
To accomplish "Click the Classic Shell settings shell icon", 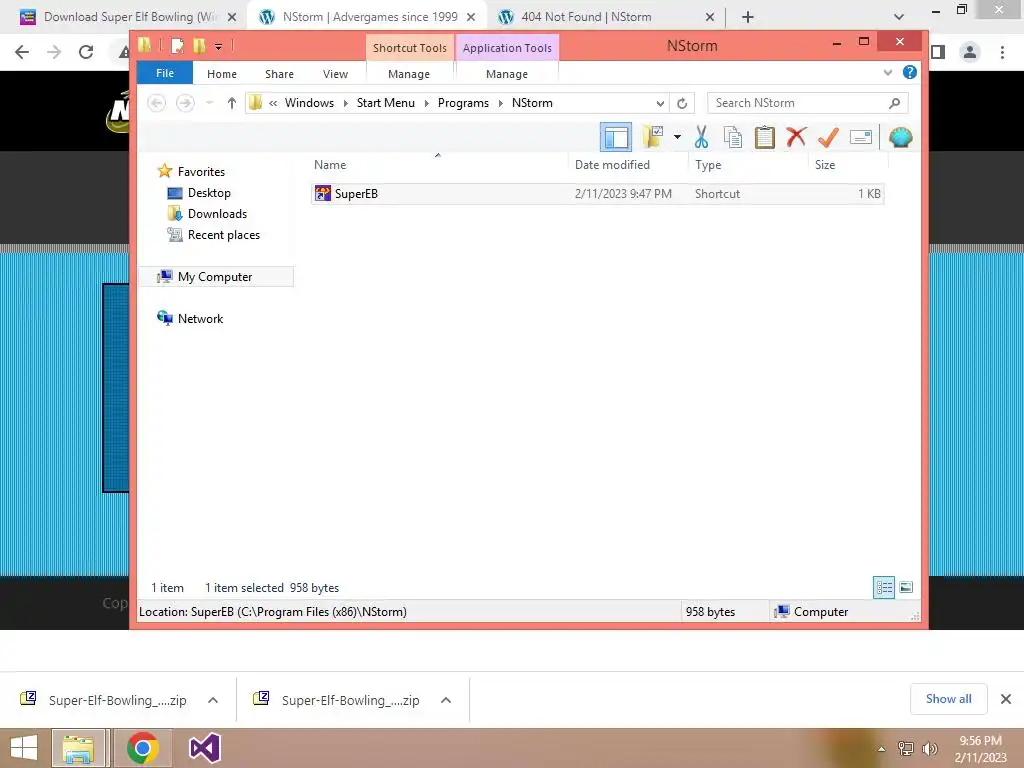I will (x=901, y=137).
